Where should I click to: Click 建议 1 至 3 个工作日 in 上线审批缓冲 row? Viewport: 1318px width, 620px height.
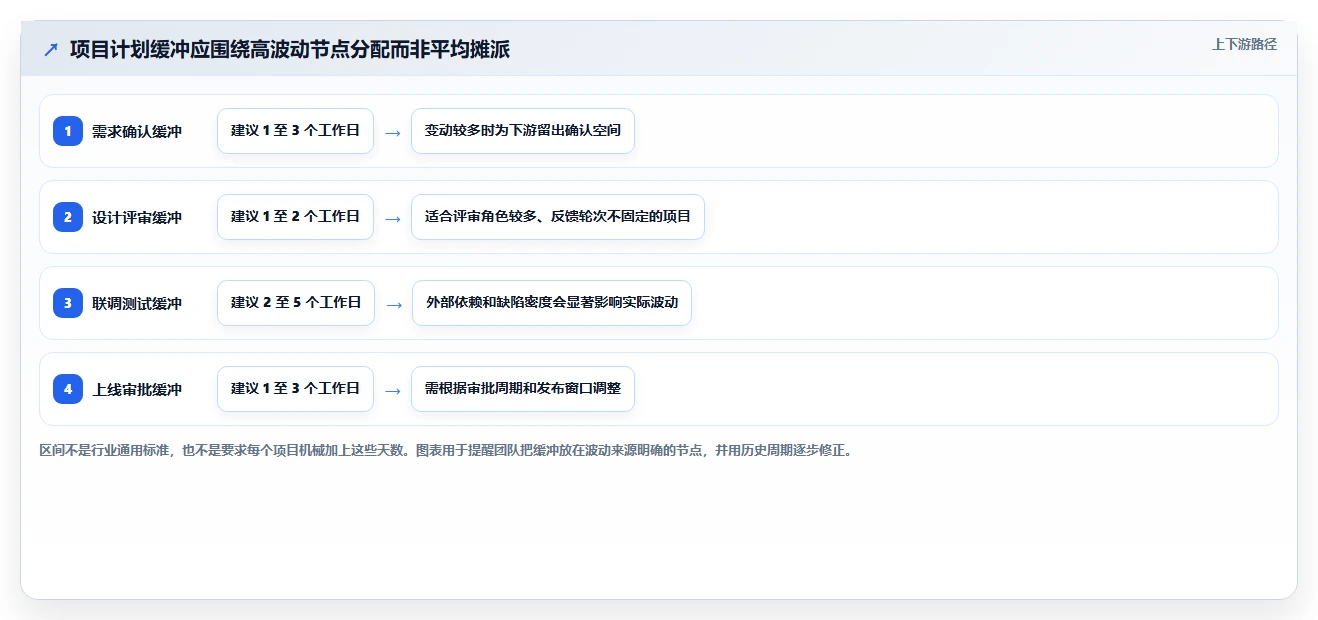(295, 389)
